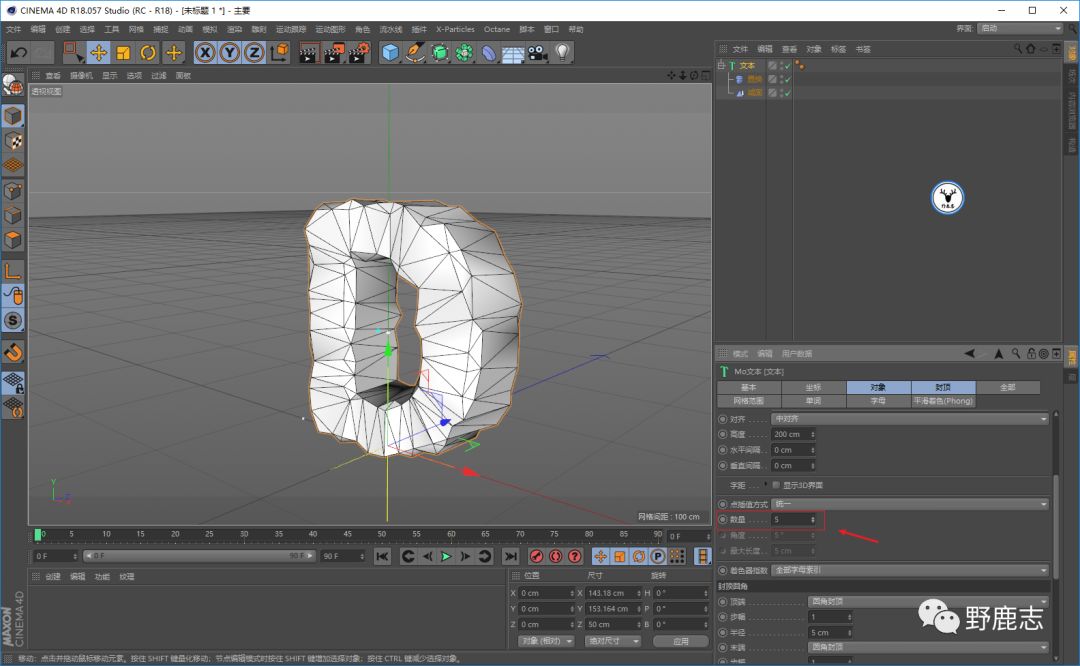The height and width of the screenshot is (666, 1080).
Task: Open the green Subdivision generators icon
Action: pos(439,53)
